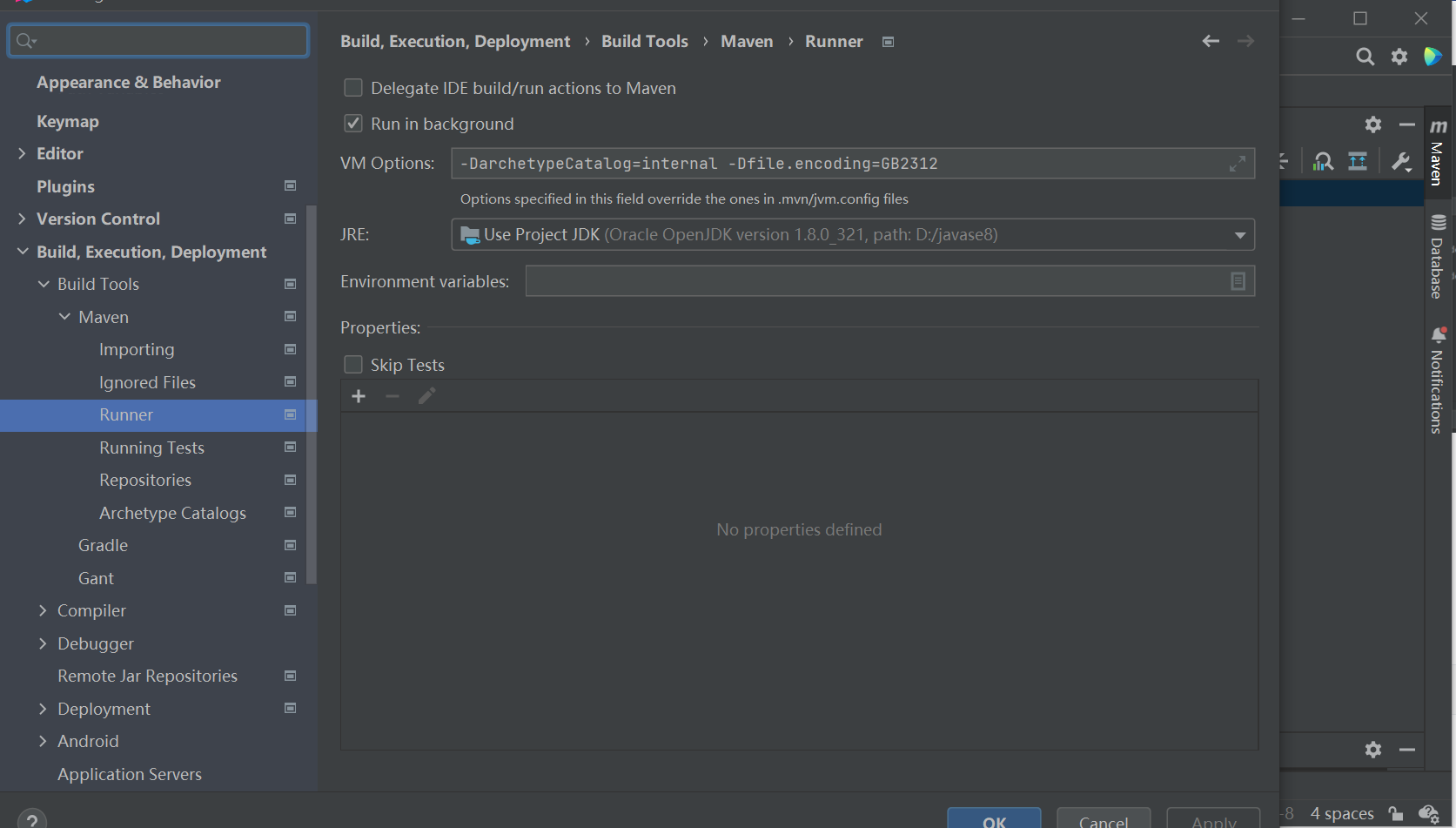Uncheck Run in background
Image resolution: width=1456 pixels, height=828 pixels.
(353, 124)
